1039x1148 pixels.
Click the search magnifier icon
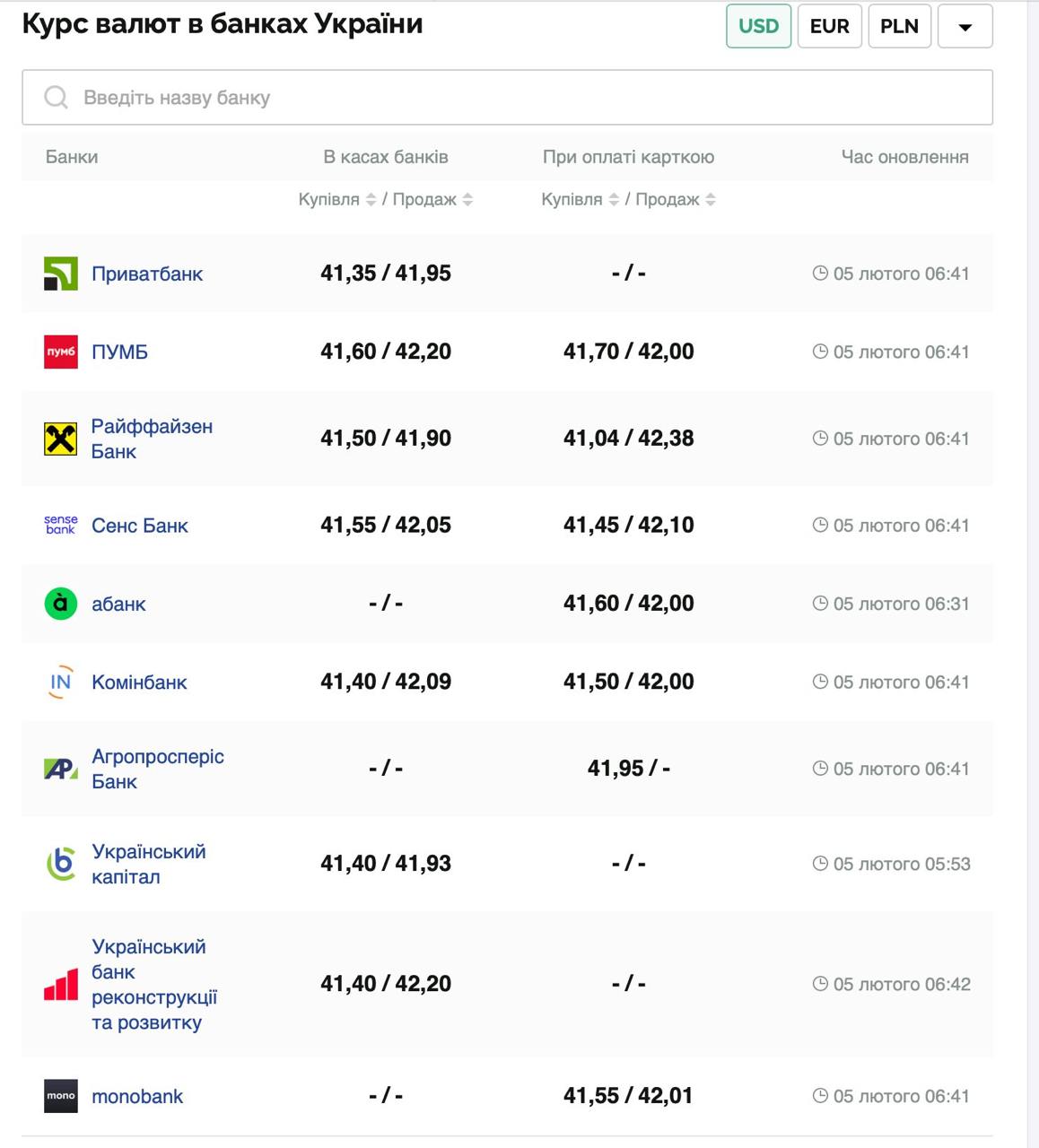coord(56,97)
